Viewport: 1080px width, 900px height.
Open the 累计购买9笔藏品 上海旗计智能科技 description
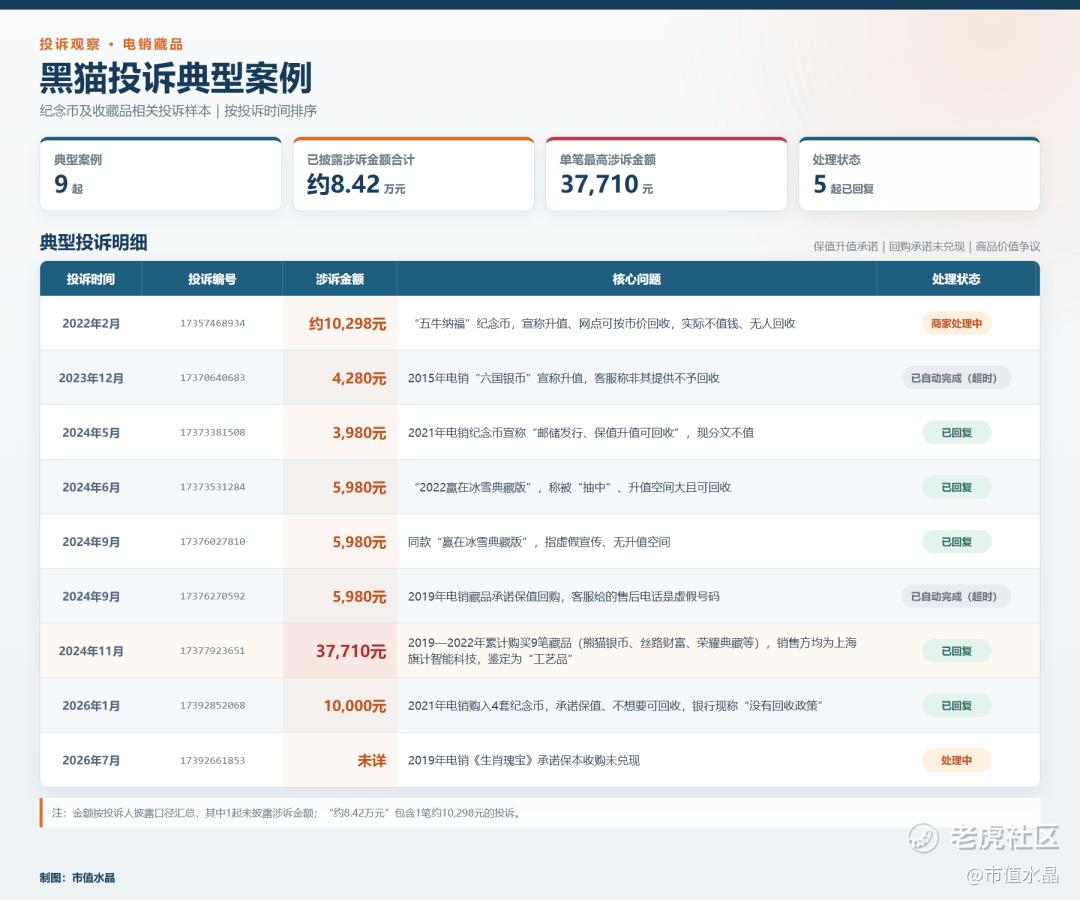click(632, 651)
